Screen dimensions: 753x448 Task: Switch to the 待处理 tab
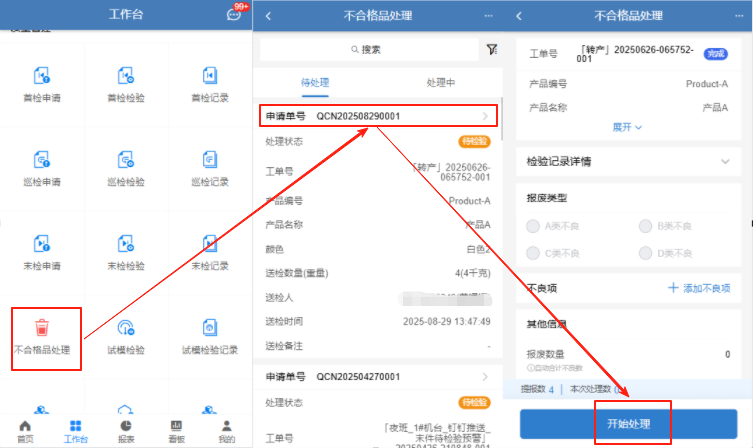(315, 83)
